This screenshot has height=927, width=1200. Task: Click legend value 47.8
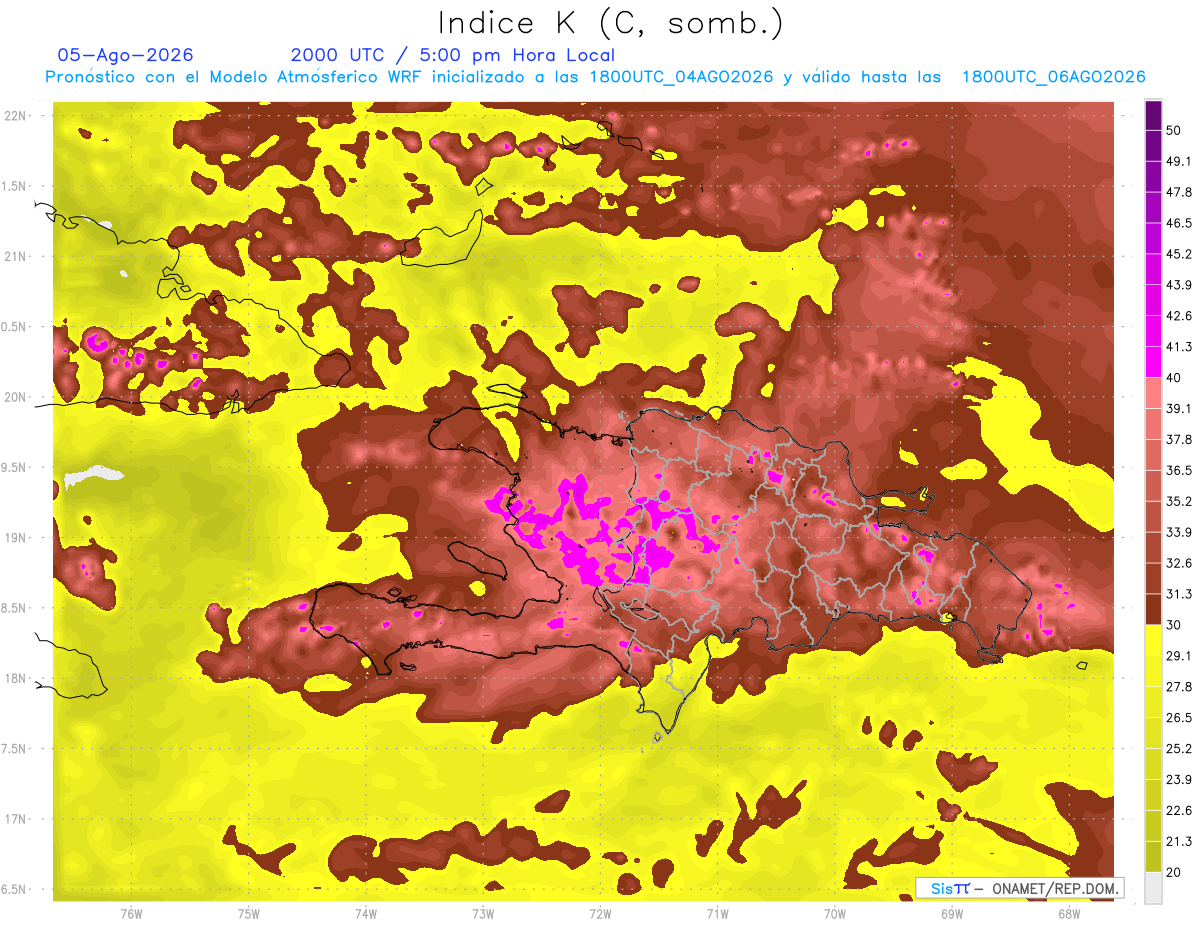point(1179,192)
